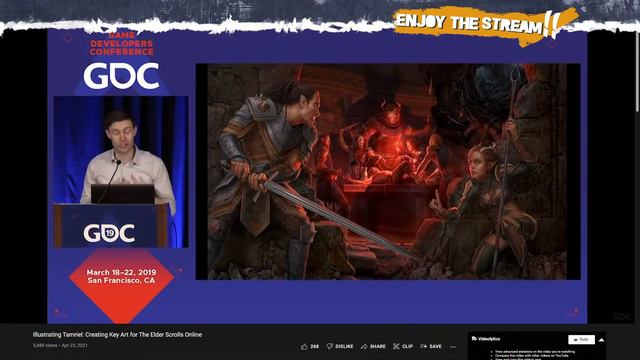Open Share options for the video
The height and width of the screenshot is (360, 640).
(373, 346)
